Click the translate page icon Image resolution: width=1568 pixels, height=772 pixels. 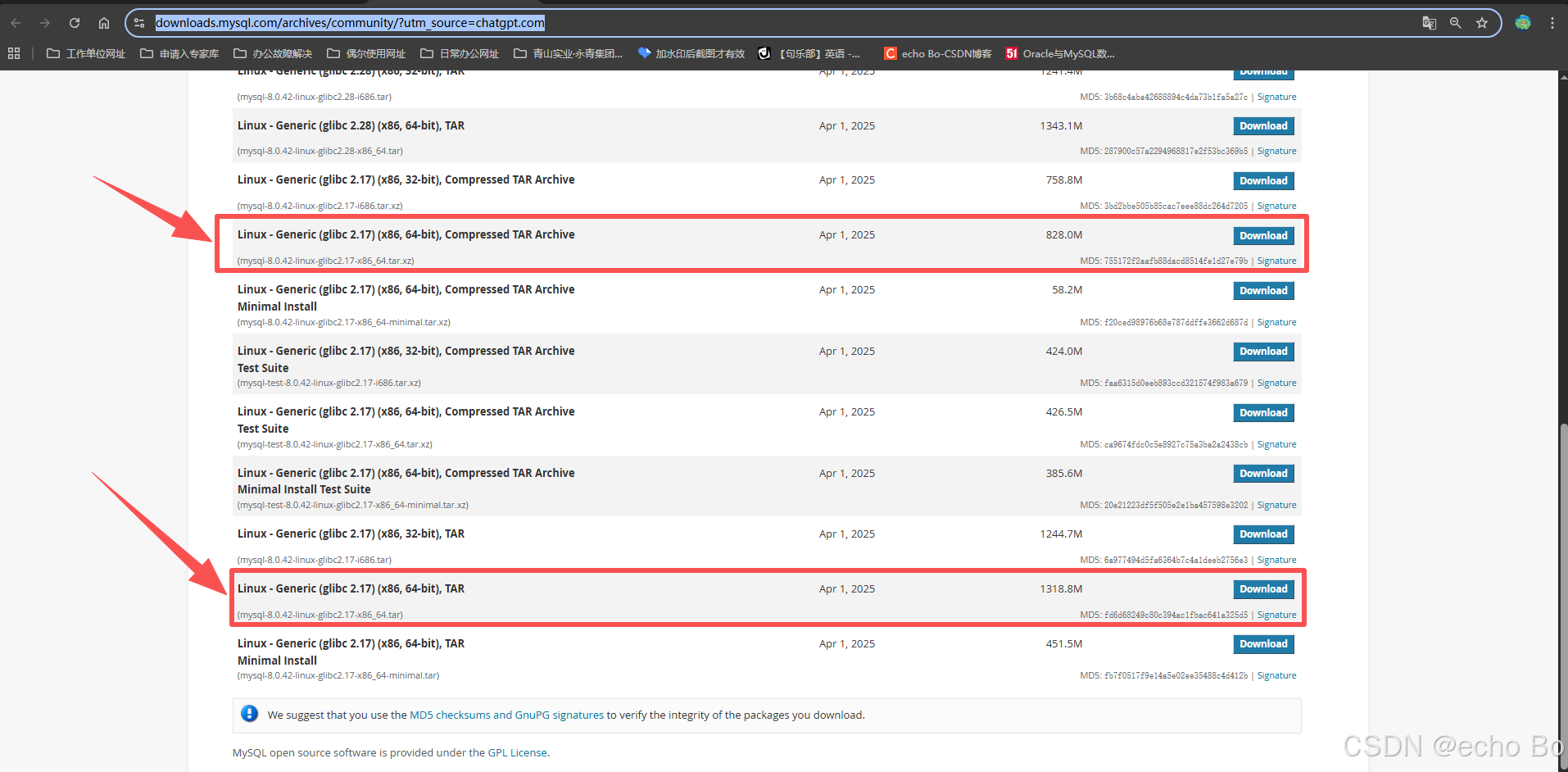click(x=1430, y=23)
